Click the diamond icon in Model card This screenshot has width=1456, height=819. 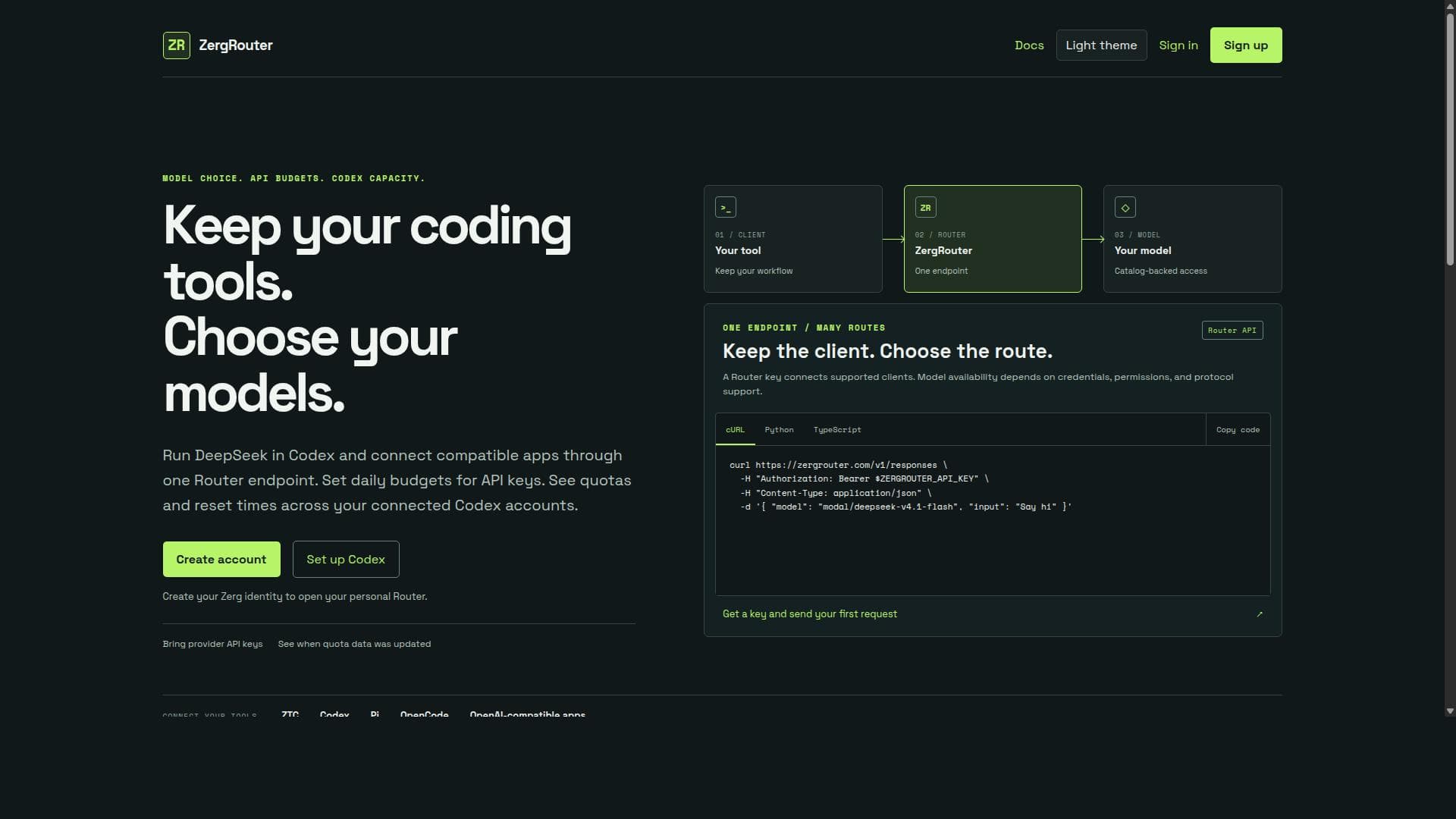[1125, 207]
